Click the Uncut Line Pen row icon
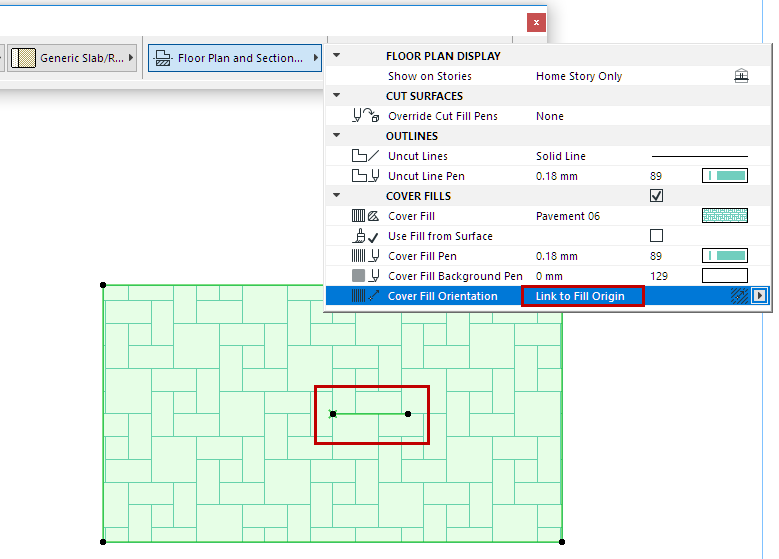This screenshot has height=559, width=779. (x=365, y=176)
